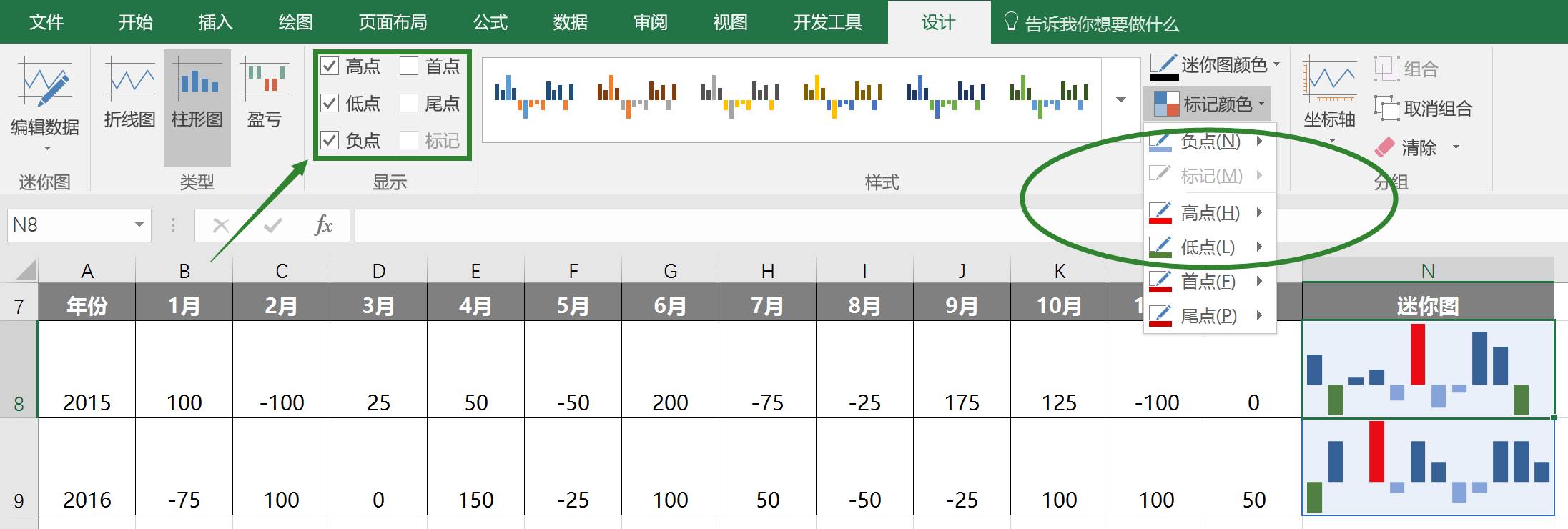Toggle the 负点 negative point checkbox
The width and height of the screenshot is (1568, 529).
click(329, 141)
